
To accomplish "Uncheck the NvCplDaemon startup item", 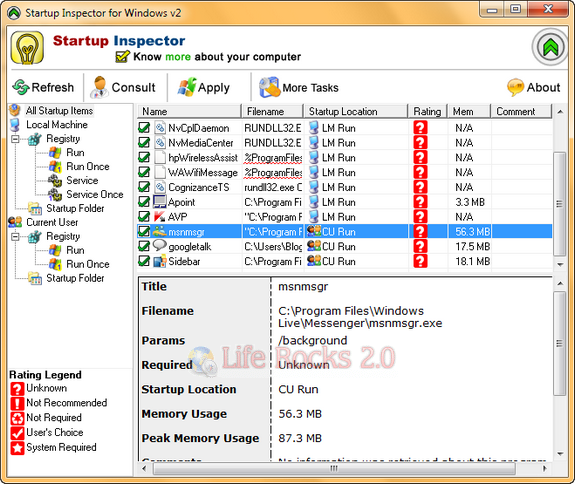I will [x=144, y=128].
